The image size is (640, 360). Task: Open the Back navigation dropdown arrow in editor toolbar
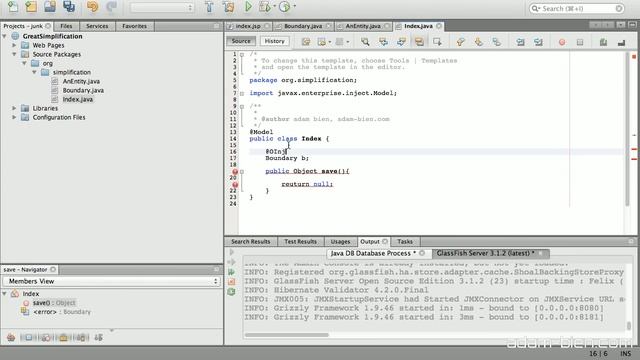click(x=329, y=42)
